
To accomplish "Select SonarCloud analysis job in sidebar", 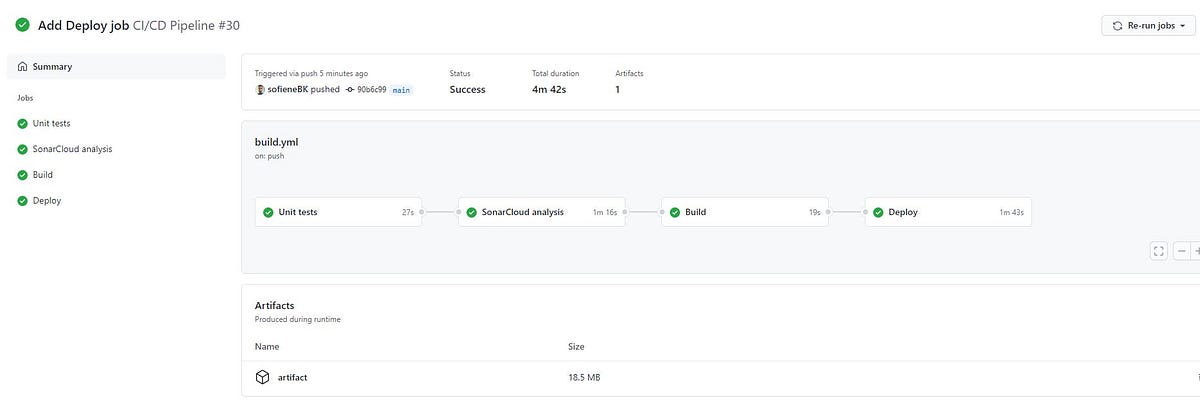I will tap(116, 149).
